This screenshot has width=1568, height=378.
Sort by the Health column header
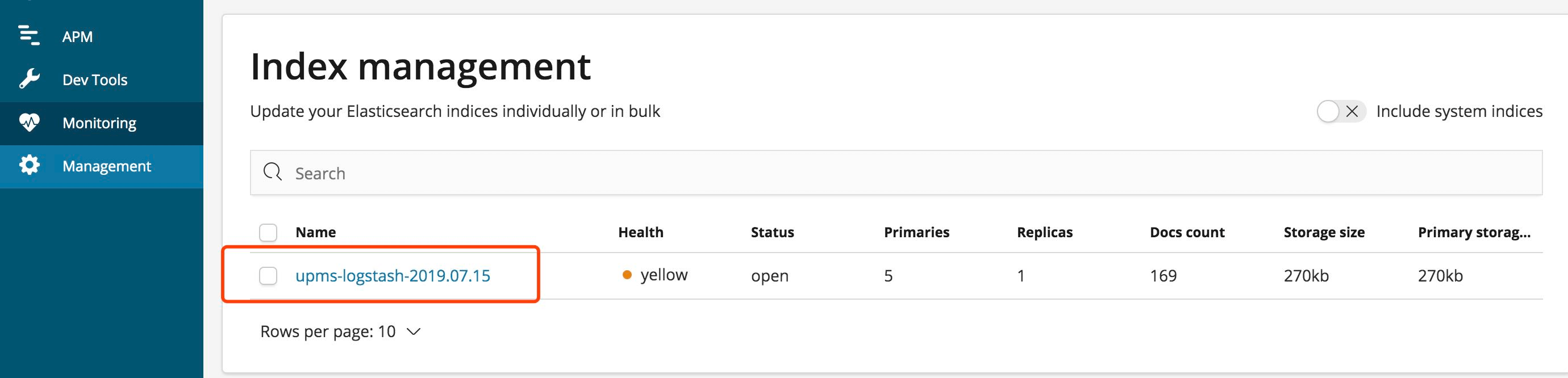640,232
